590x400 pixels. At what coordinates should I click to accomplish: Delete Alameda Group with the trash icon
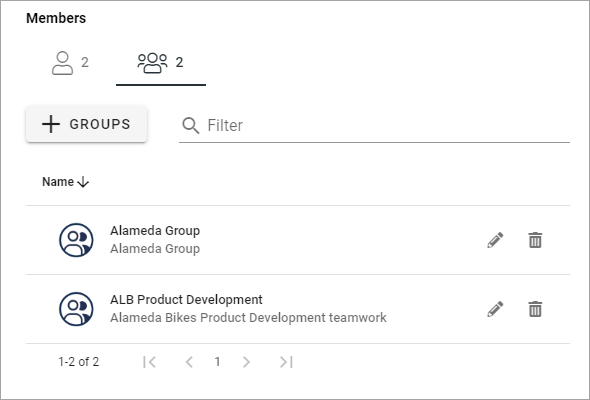535,240
